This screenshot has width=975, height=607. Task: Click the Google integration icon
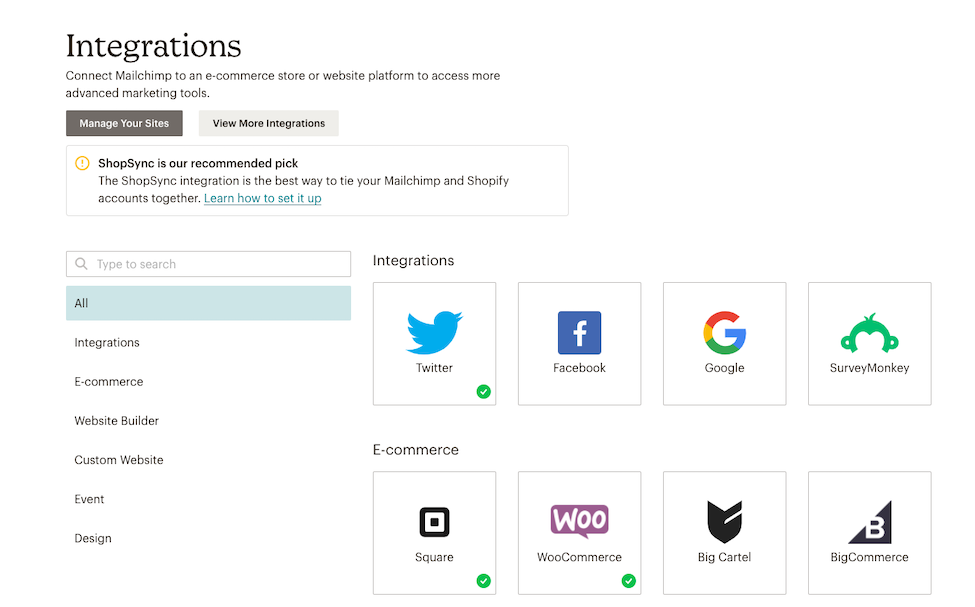[x=724, y=332]
